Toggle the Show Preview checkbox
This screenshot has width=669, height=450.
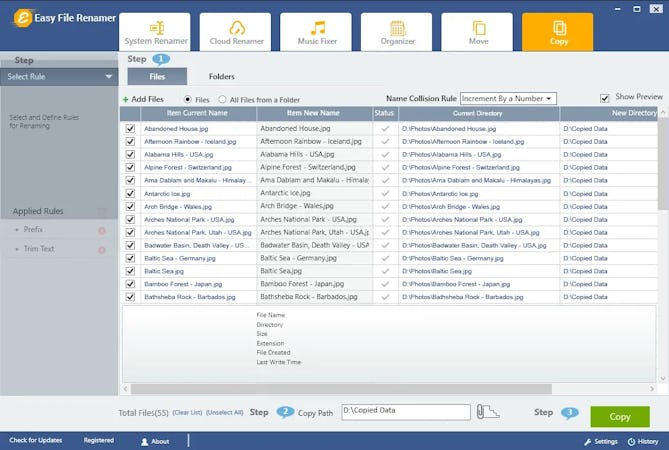[x=605, y=99]
